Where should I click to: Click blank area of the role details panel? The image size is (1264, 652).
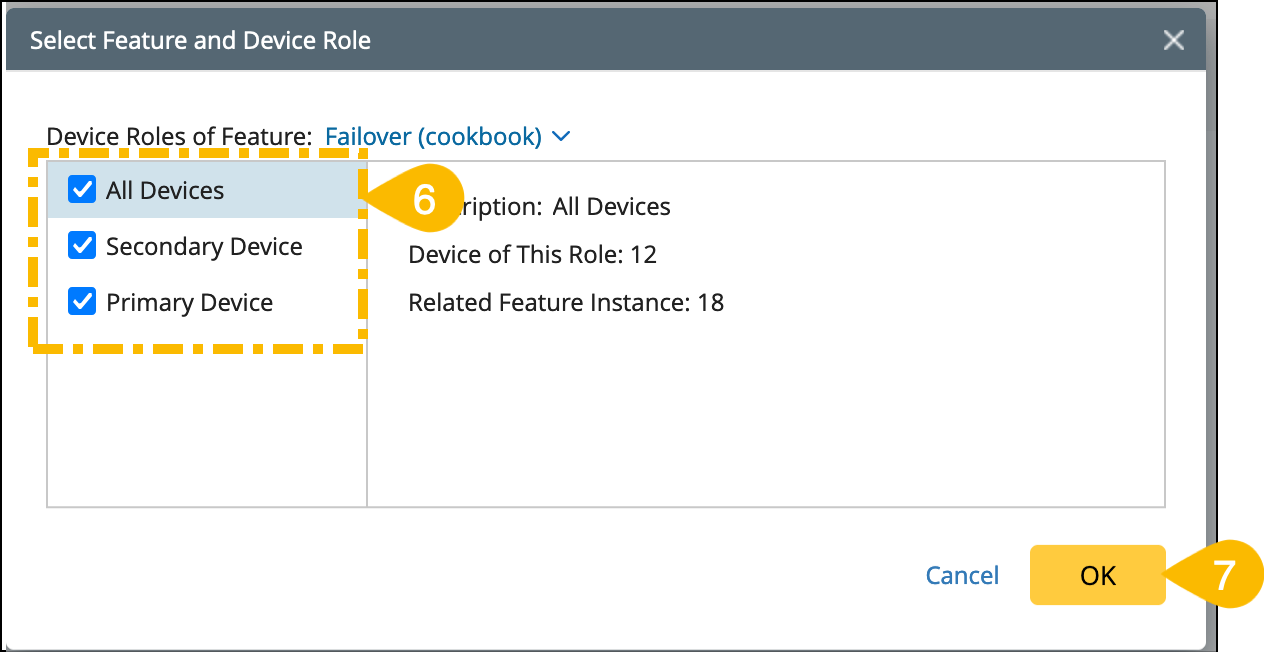point(765,420)
